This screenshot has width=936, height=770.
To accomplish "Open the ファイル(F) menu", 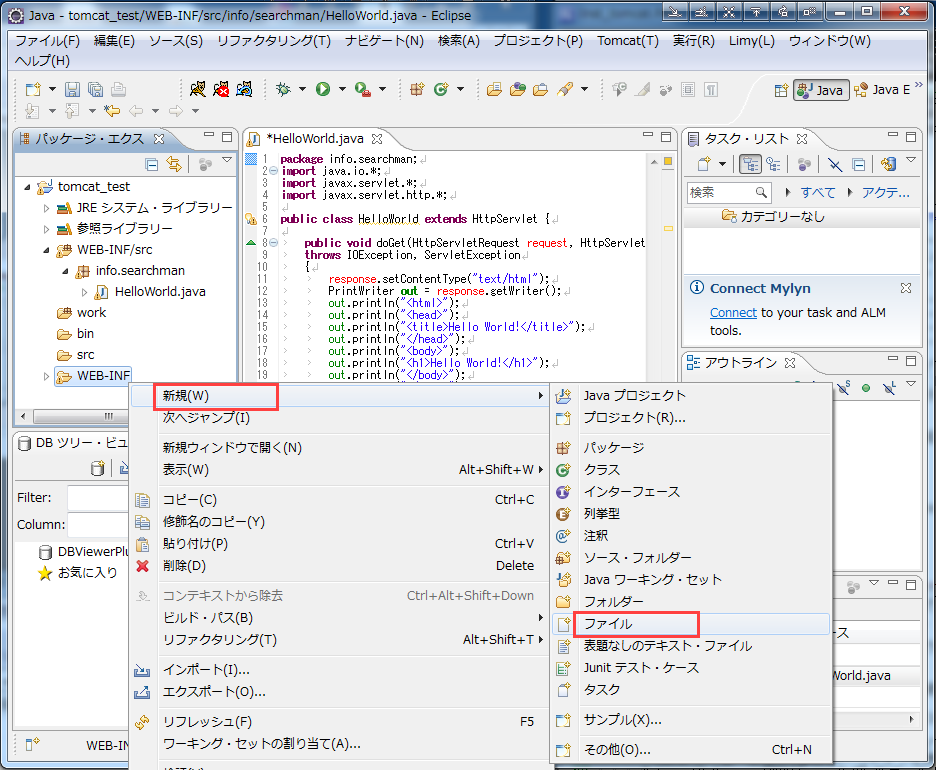I will [47, 41].
